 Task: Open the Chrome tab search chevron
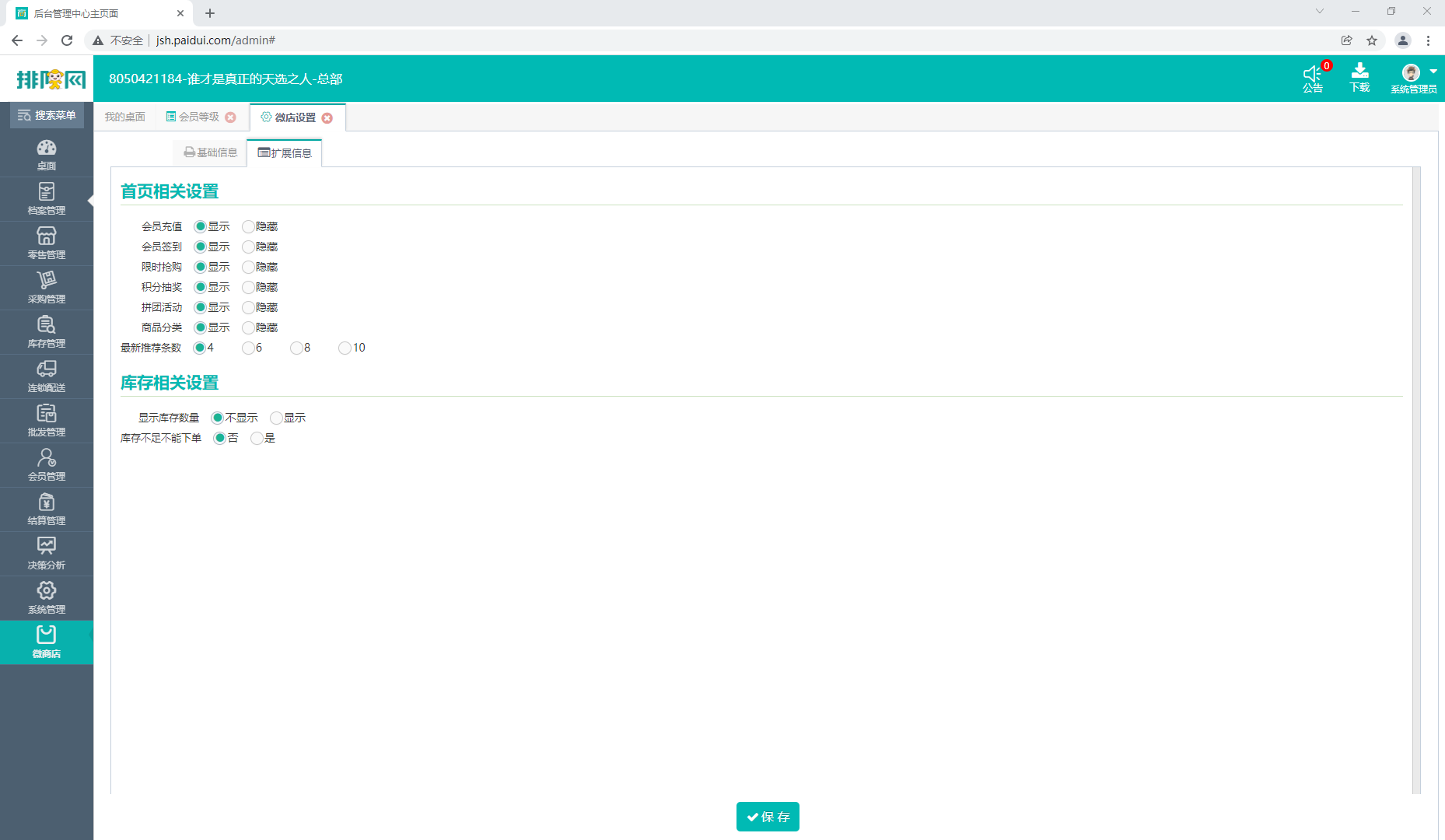click(1320, 12)
